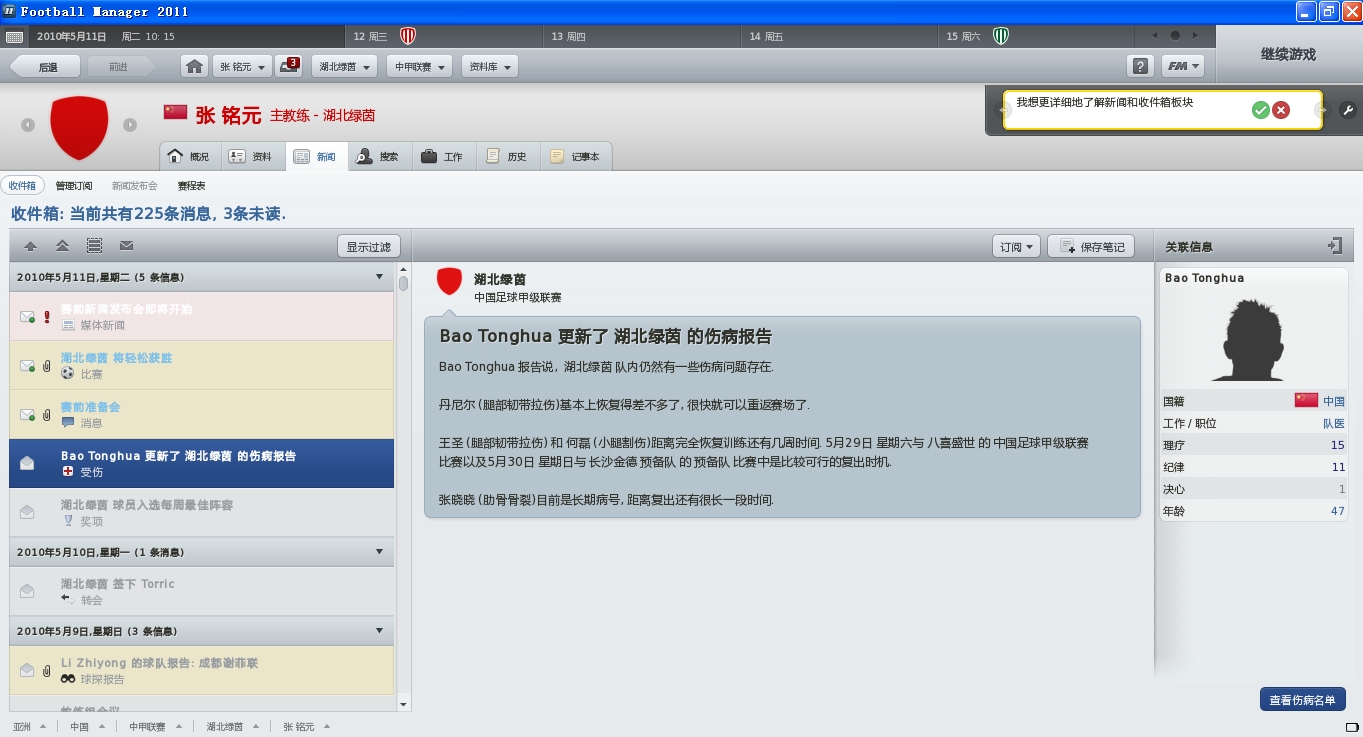Viewport: 1363px width, 737px height.
Task: Select the envelope mark-as-read inbox icon
Action: point(126,246)
